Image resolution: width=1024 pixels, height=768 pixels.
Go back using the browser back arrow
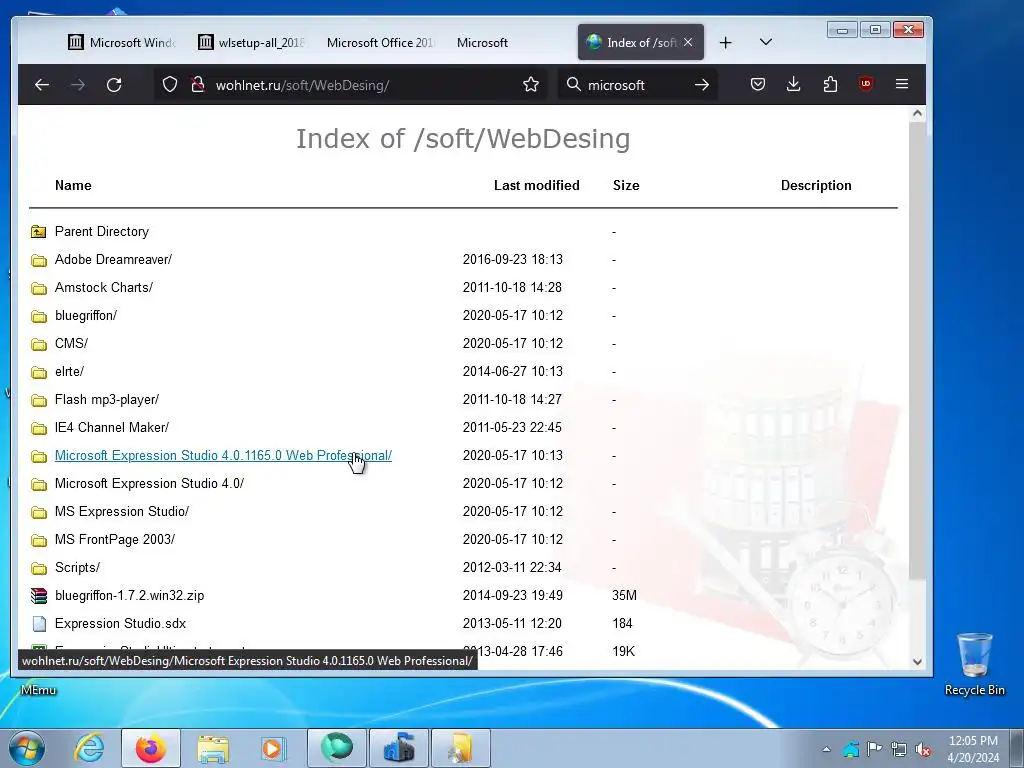click(42, 85)
